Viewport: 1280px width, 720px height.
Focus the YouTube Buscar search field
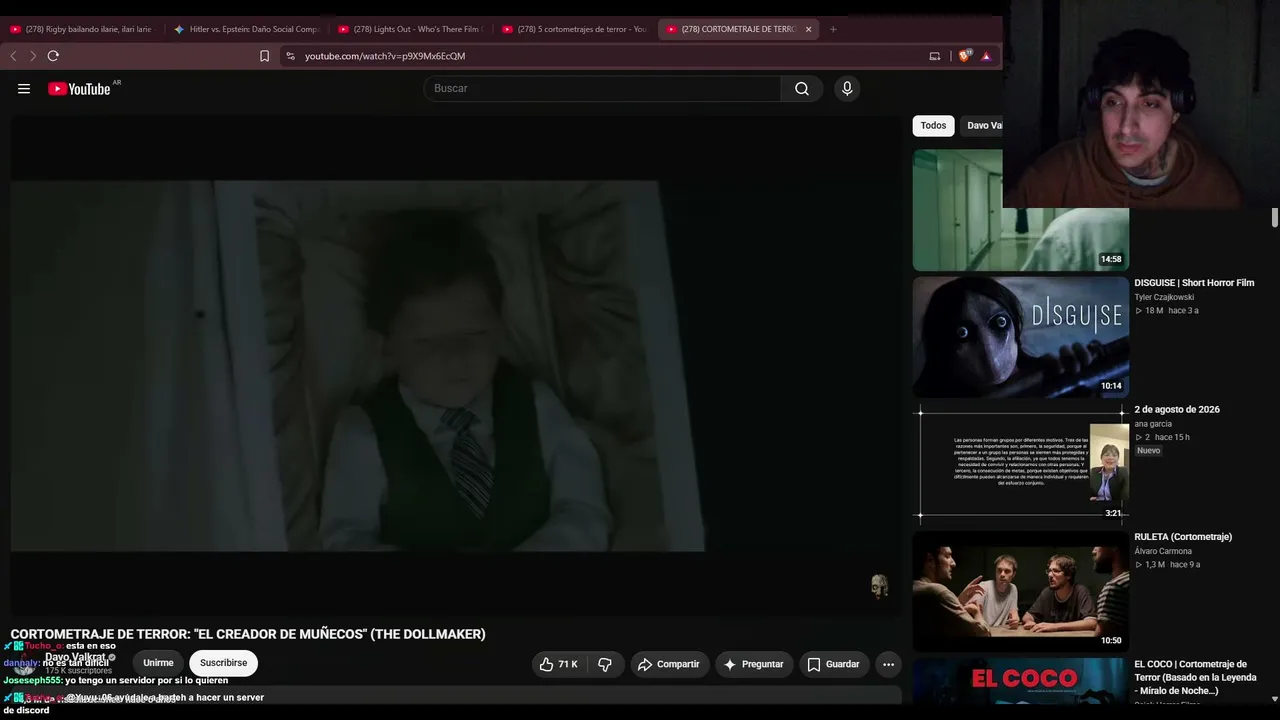(603, 89)
